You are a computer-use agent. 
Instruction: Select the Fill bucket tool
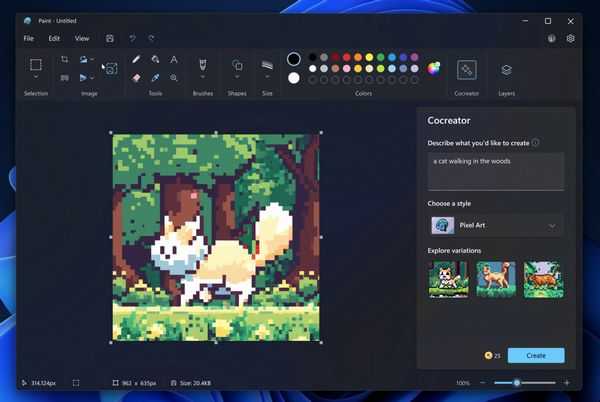point(155,60)
